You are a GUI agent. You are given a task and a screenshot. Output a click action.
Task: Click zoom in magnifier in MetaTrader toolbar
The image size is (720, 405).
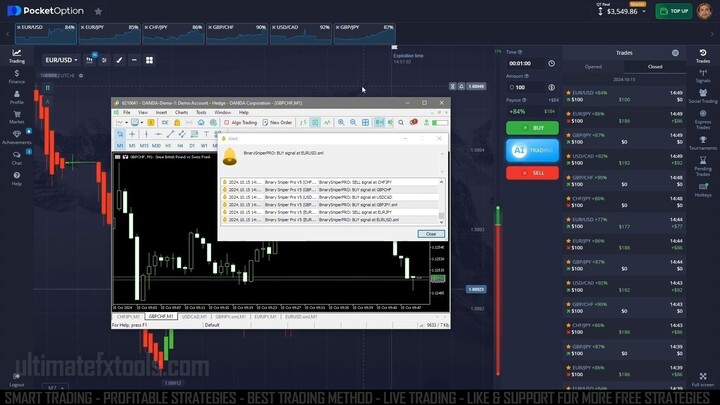(341, 123)
